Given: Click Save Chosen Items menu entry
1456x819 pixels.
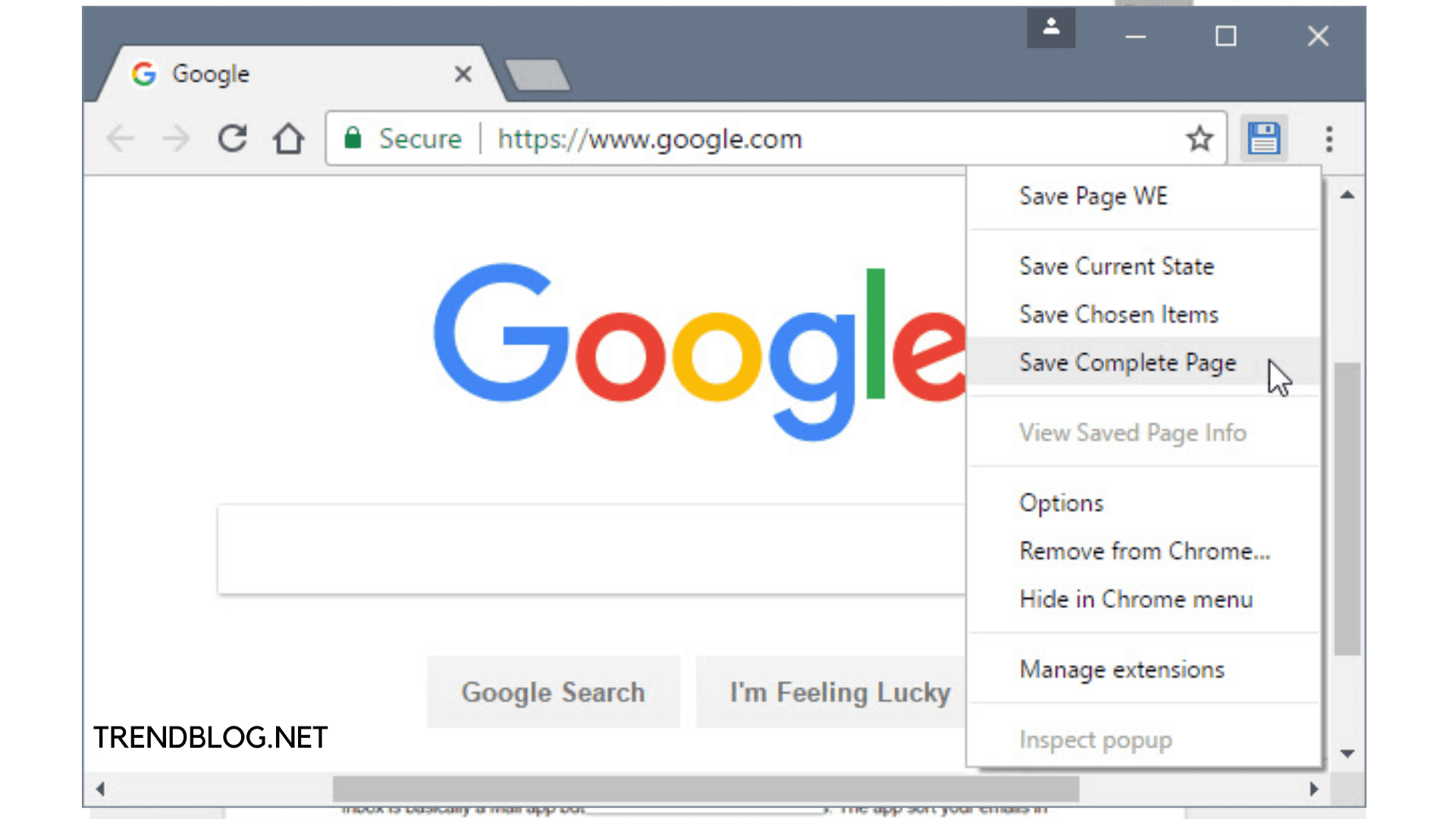Looking at the screenshot, I should click(x=1118, y=313).
